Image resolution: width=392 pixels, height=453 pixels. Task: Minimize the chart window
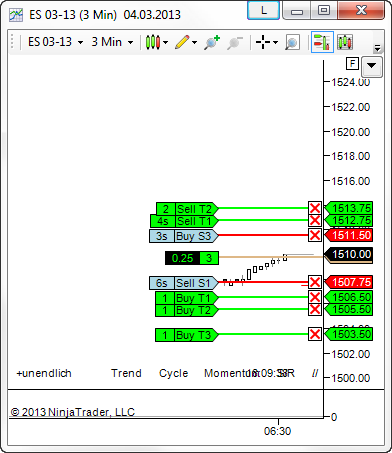pos(297,10)
